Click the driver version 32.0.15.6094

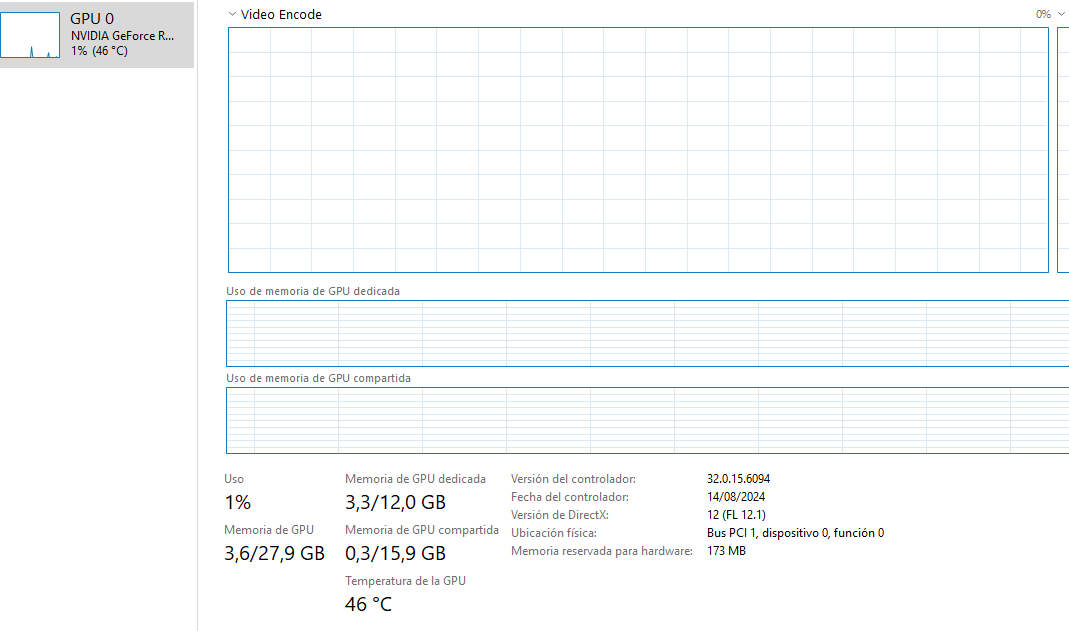click(738, 479)
